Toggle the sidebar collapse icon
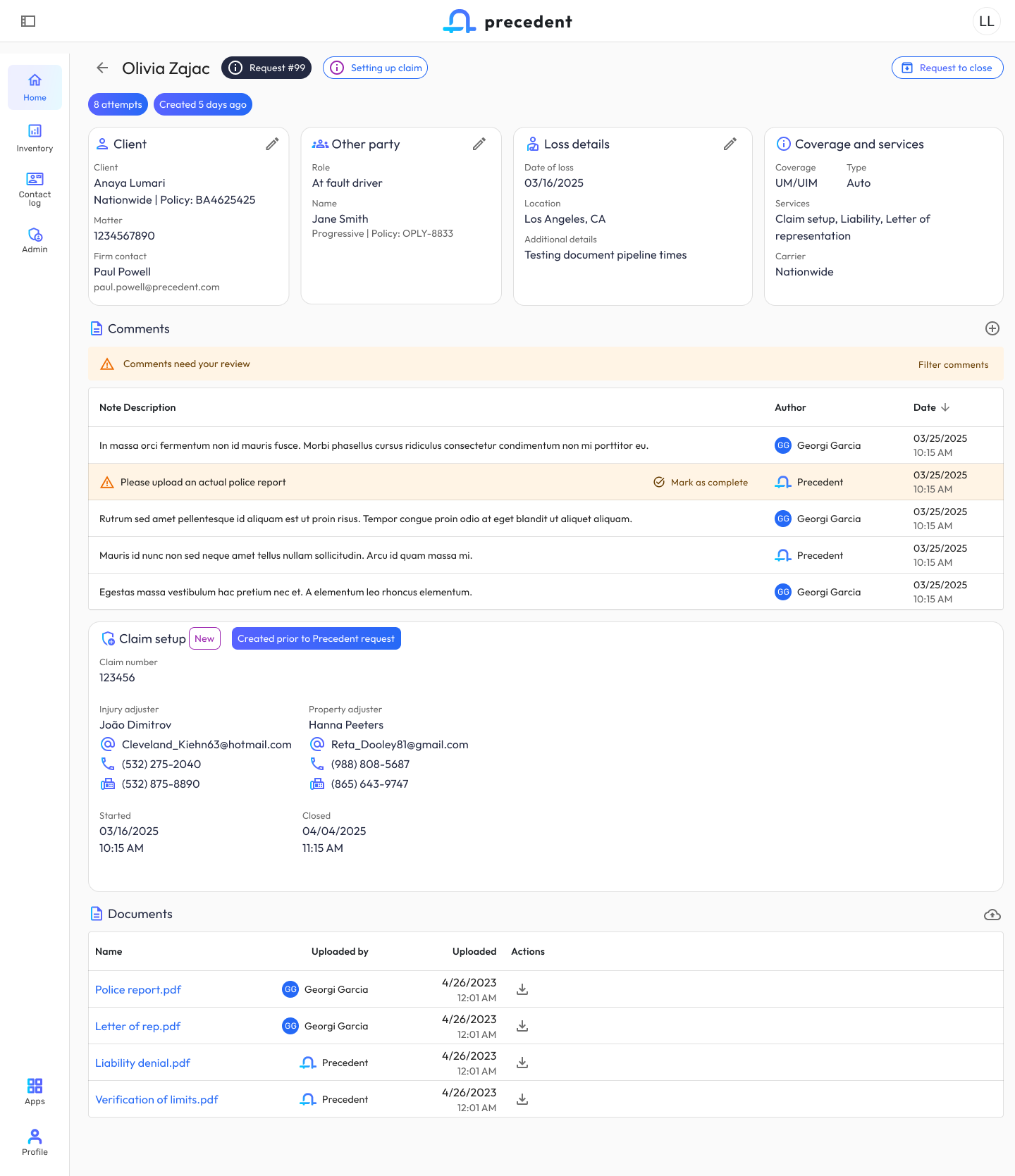The width and height of the screenshot is (1015, 1176). point(28,21)
